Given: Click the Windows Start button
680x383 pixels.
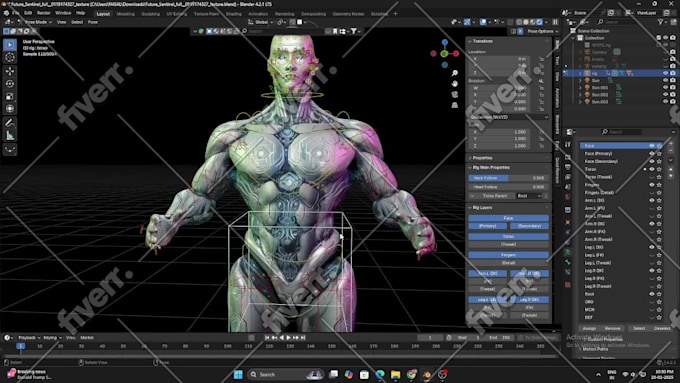Looking at the screenshot, I should [x=238, y=374].
